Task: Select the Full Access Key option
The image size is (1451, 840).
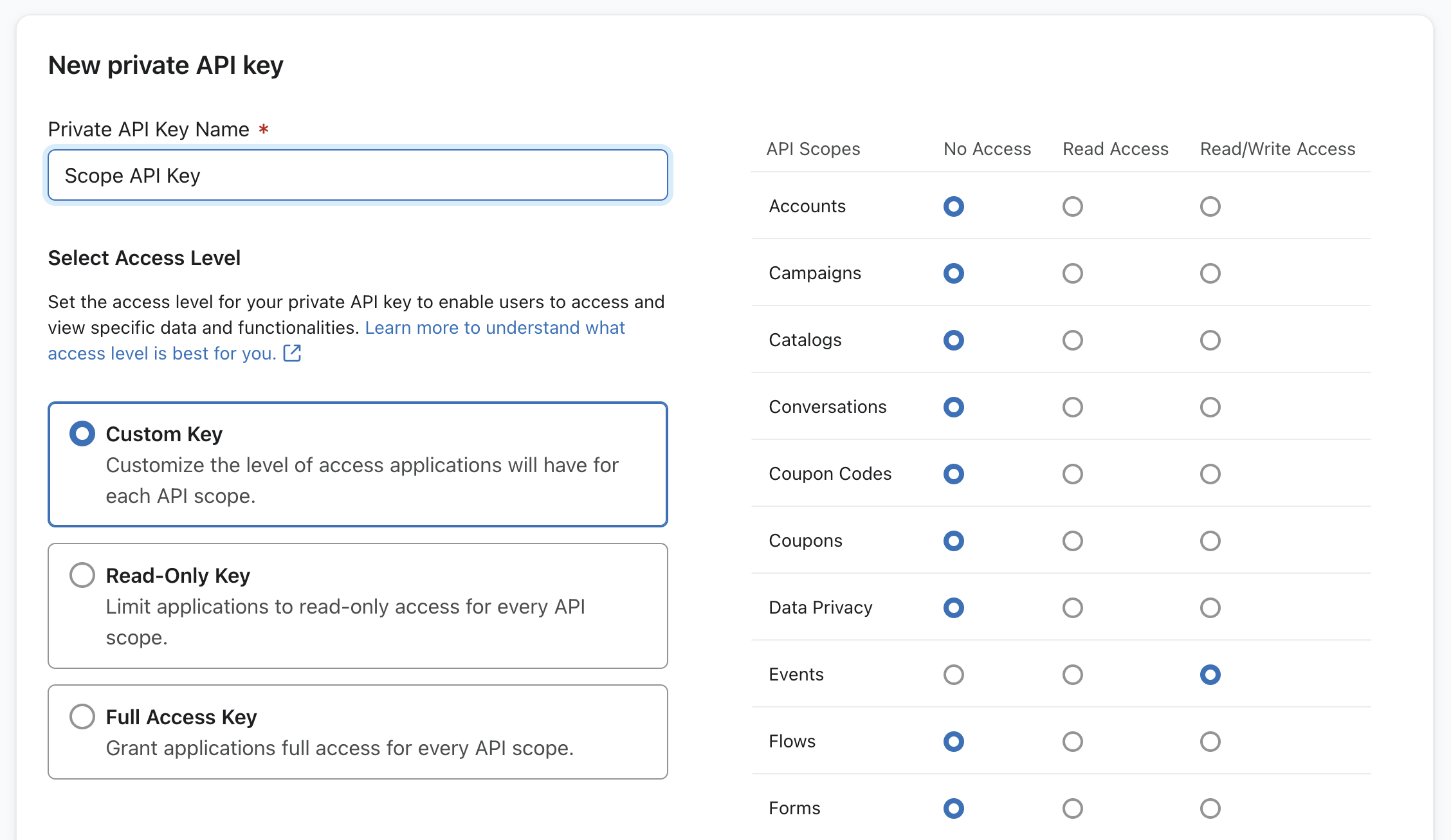Action: pyautogui.click(x=82, y=717)
